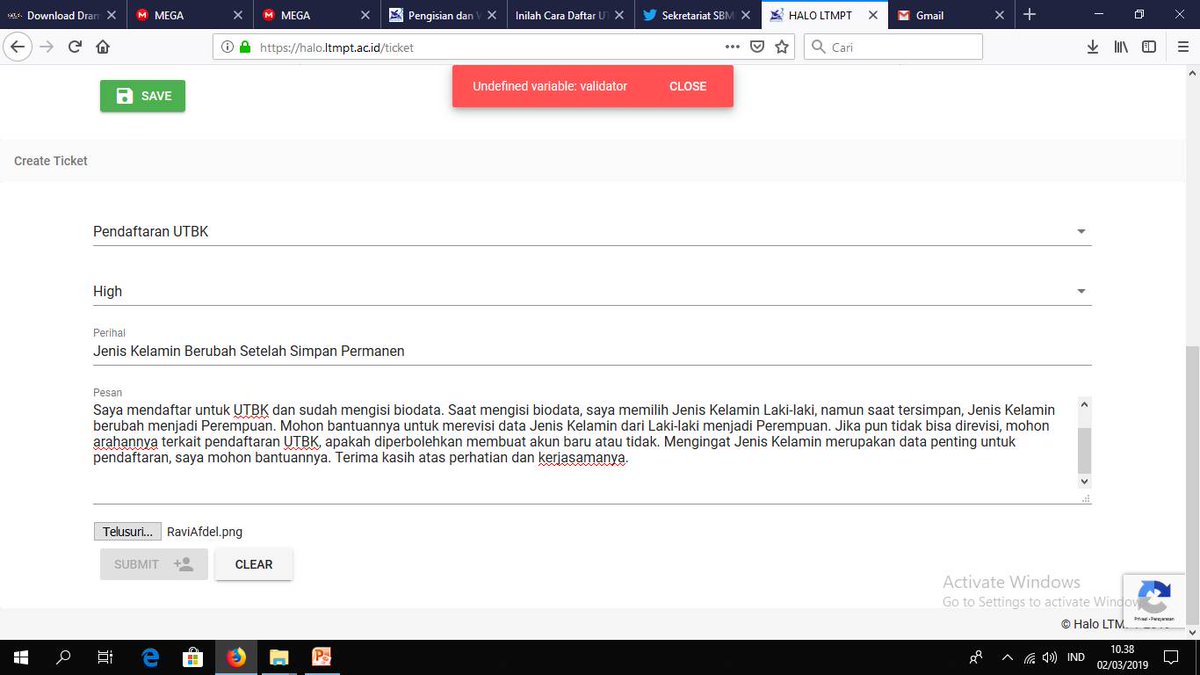Switch to the first MEGA tab
Viewport: 1200px width, 675px height.
pyautogui.click(x=188, y=15)
